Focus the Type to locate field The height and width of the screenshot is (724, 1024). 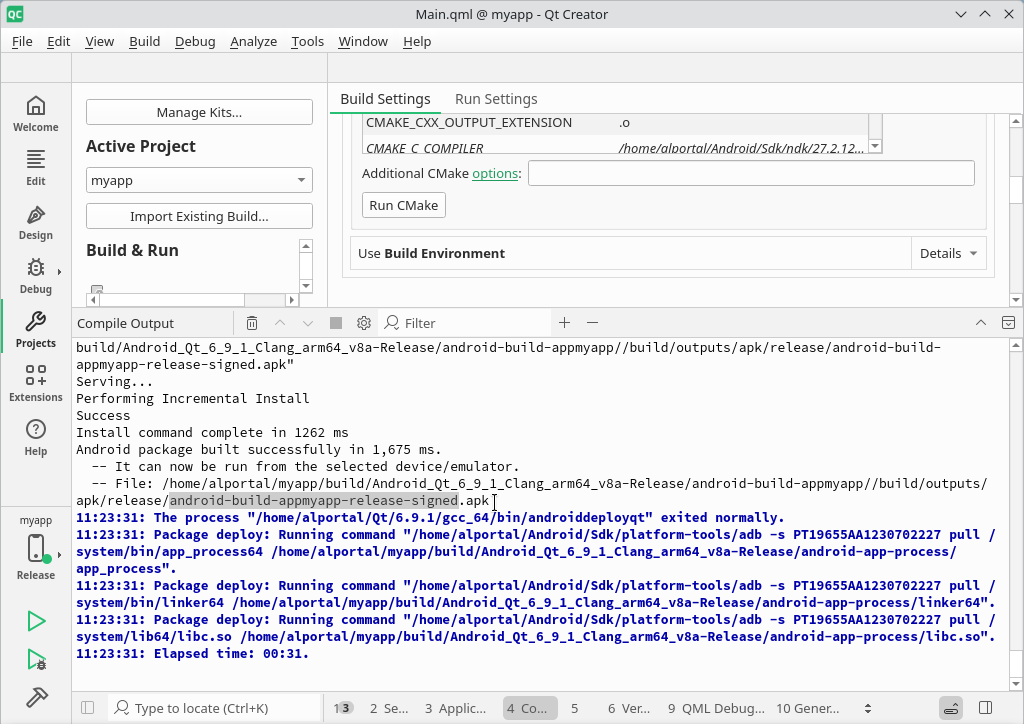[x=216, y=708]
